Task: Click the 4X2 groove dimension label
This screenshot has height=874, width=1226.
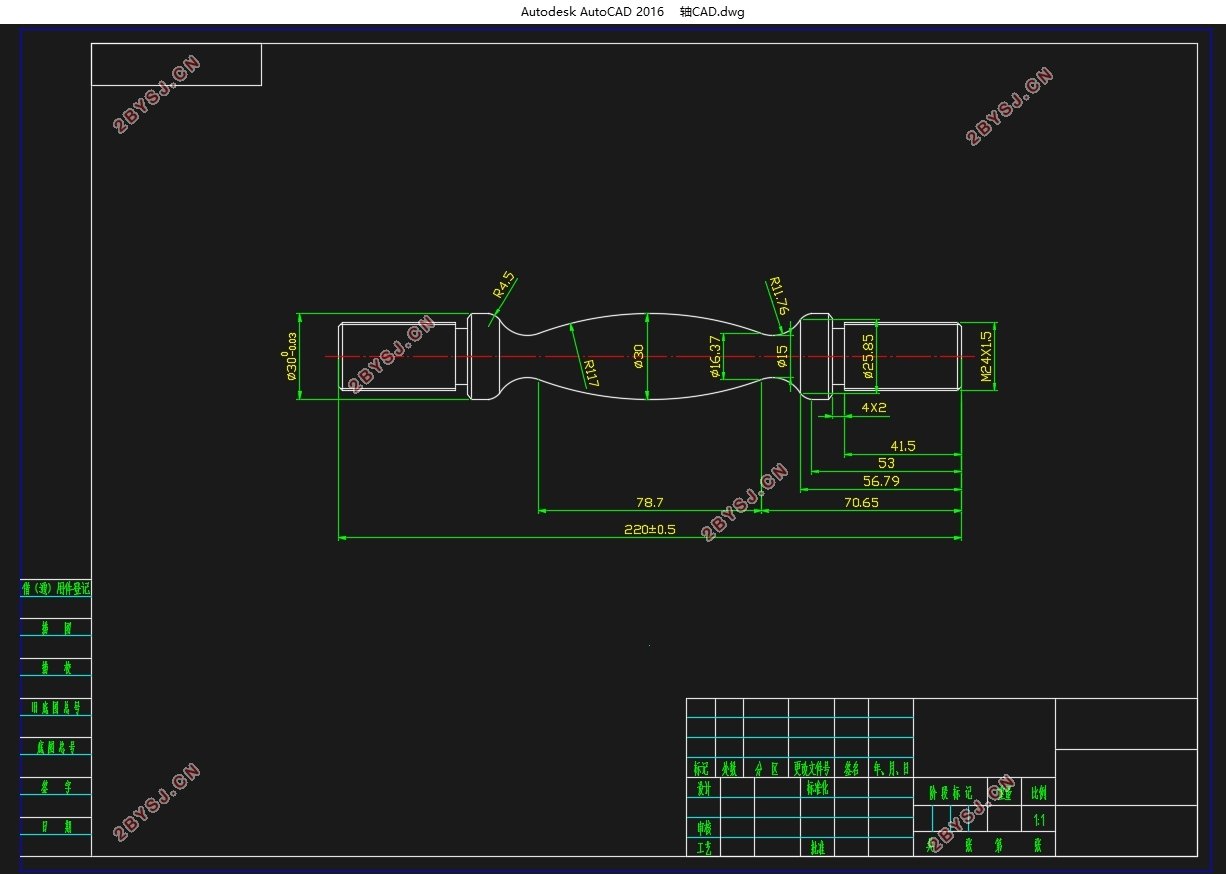Action: pos(874,408)
